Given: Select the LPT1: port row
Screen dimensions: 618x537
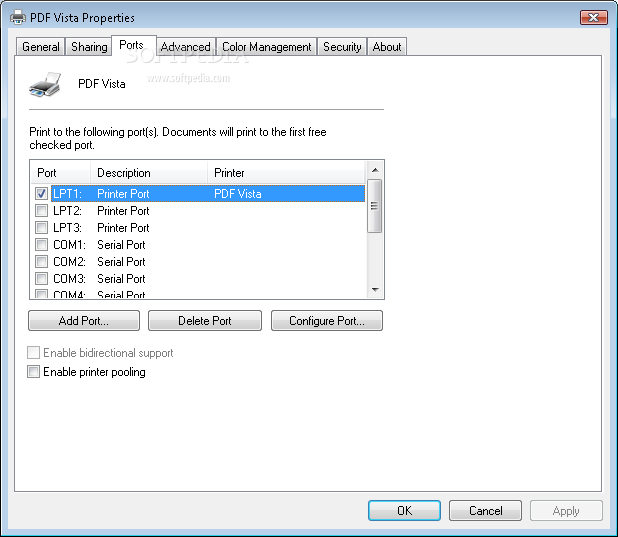Looking at the screenshot, I should pos(198,193).
